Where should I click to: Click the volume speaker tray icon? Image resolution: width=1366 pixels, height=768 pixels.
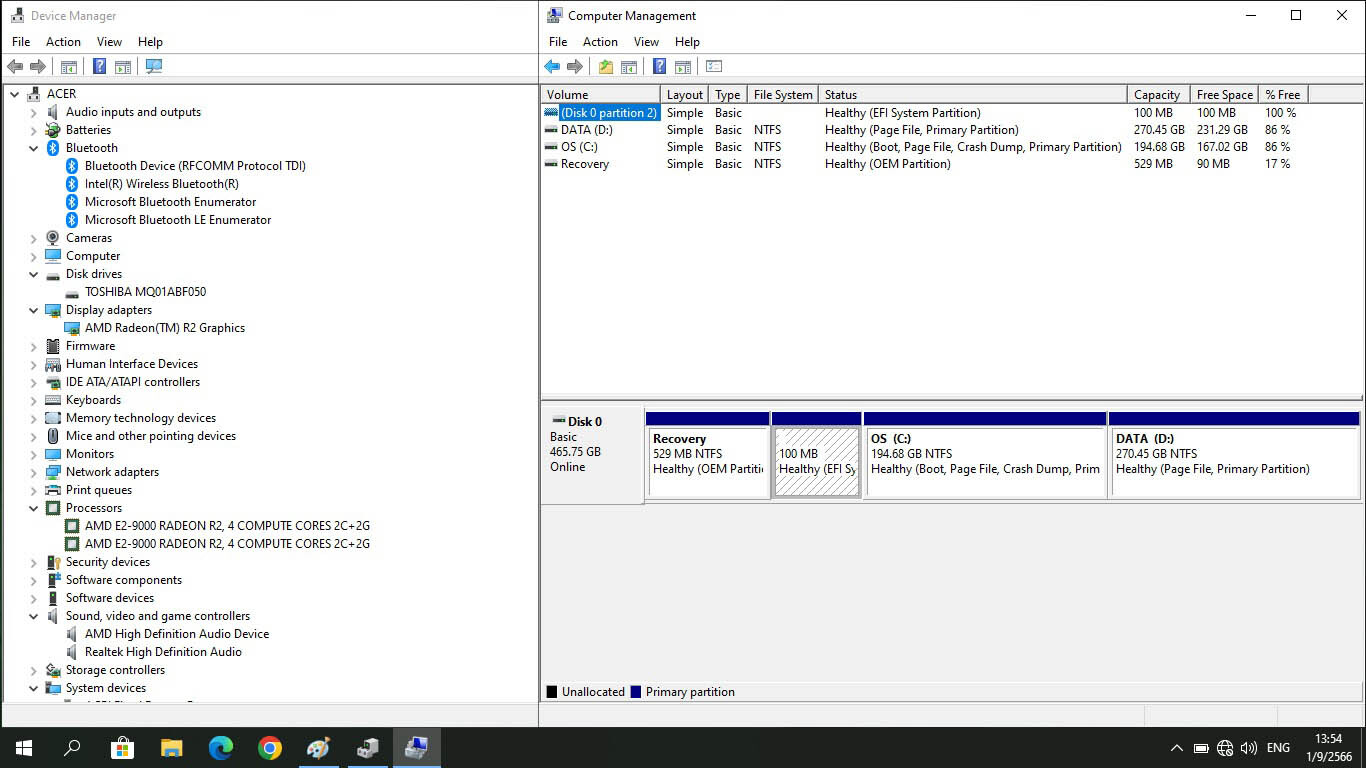[1248, 748]
